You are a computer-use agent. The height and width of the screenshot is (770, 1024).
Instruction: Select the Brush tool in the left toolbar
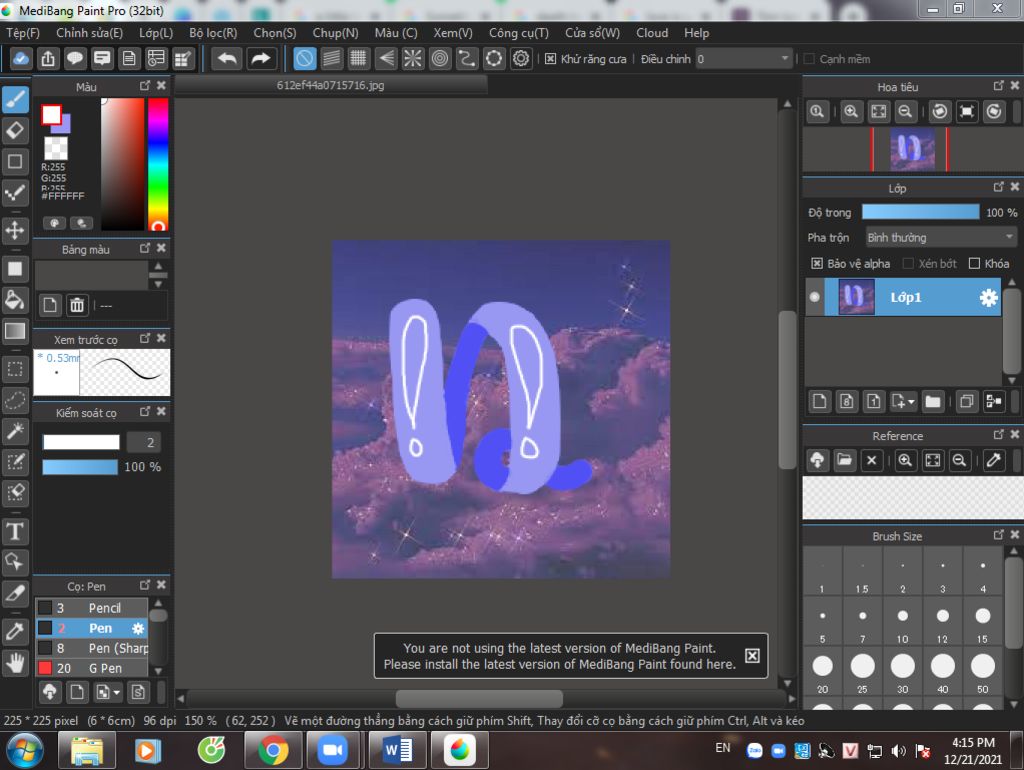[x=15, y=100]
